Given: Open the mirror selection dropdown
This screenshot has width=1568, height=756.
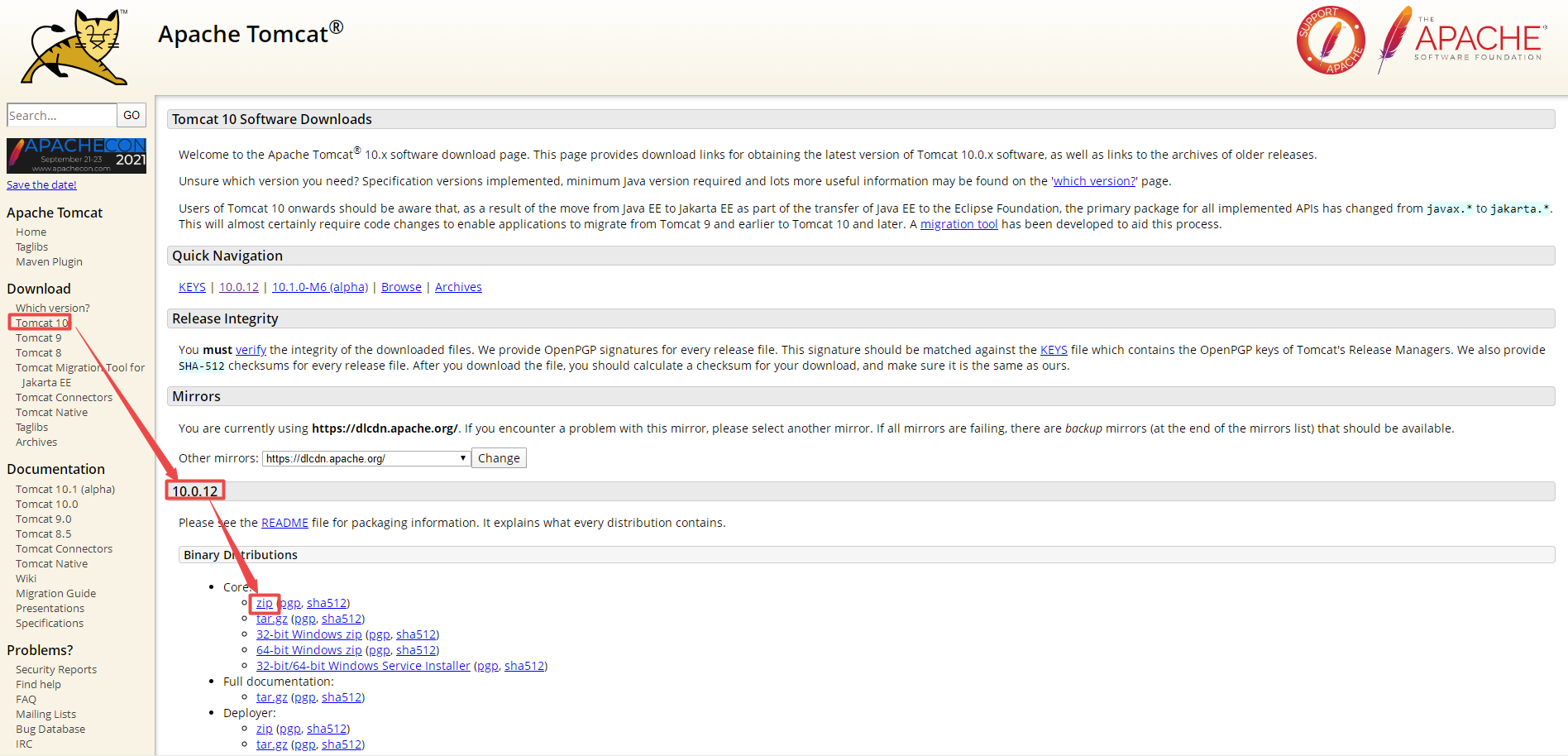Looking at the screenshot, I should (x=366, y=458).
